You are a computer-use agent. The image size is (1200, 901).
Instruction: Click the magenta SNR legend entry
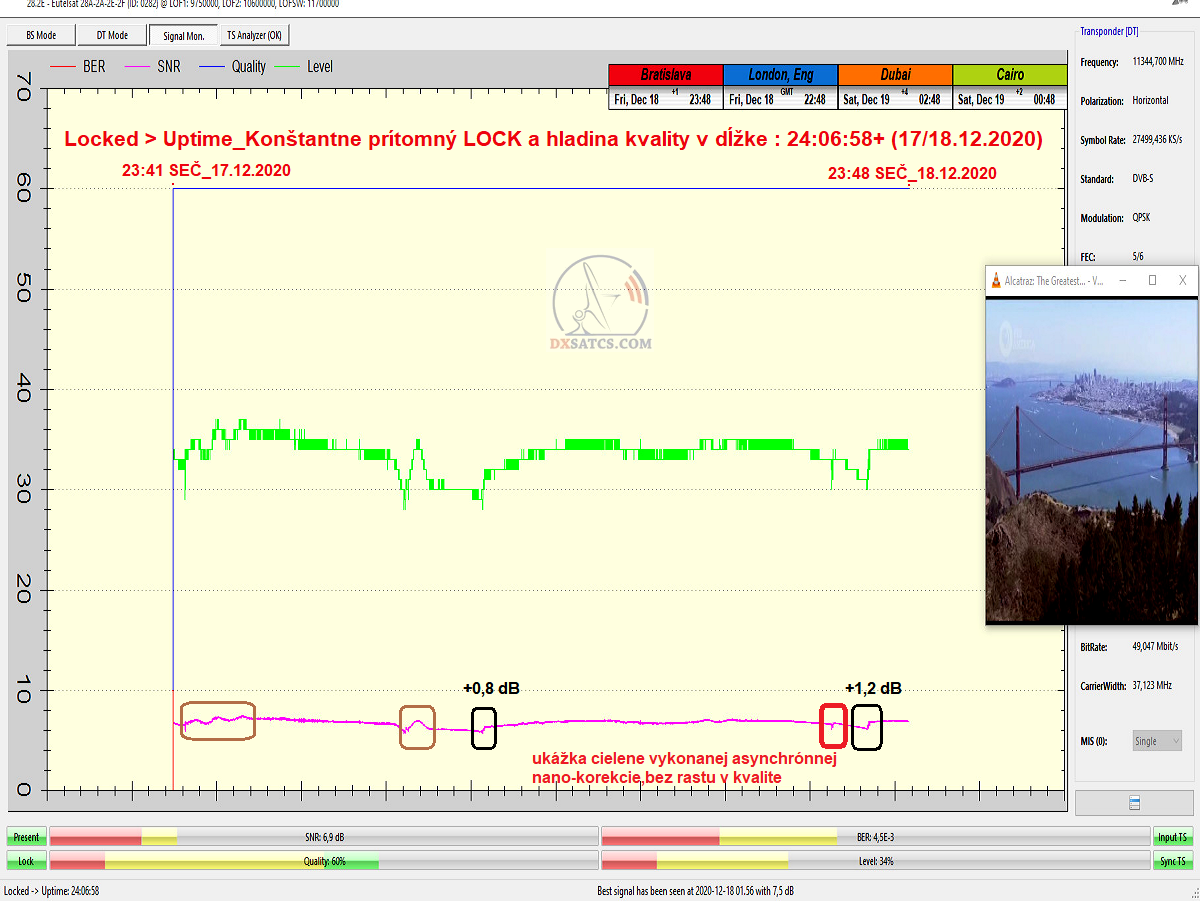tap(152, 67)
